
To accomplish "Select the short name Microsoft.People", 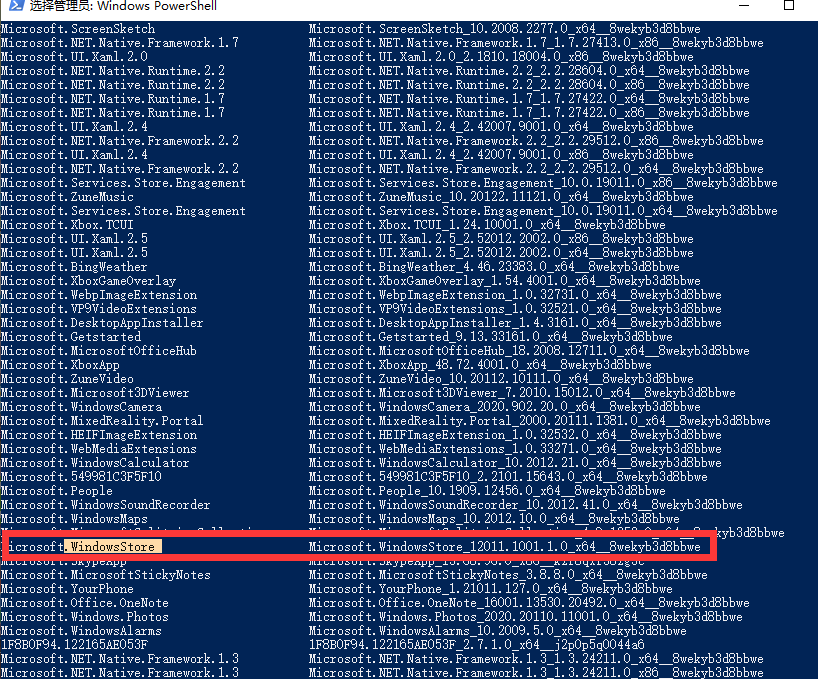I will 57,492.
